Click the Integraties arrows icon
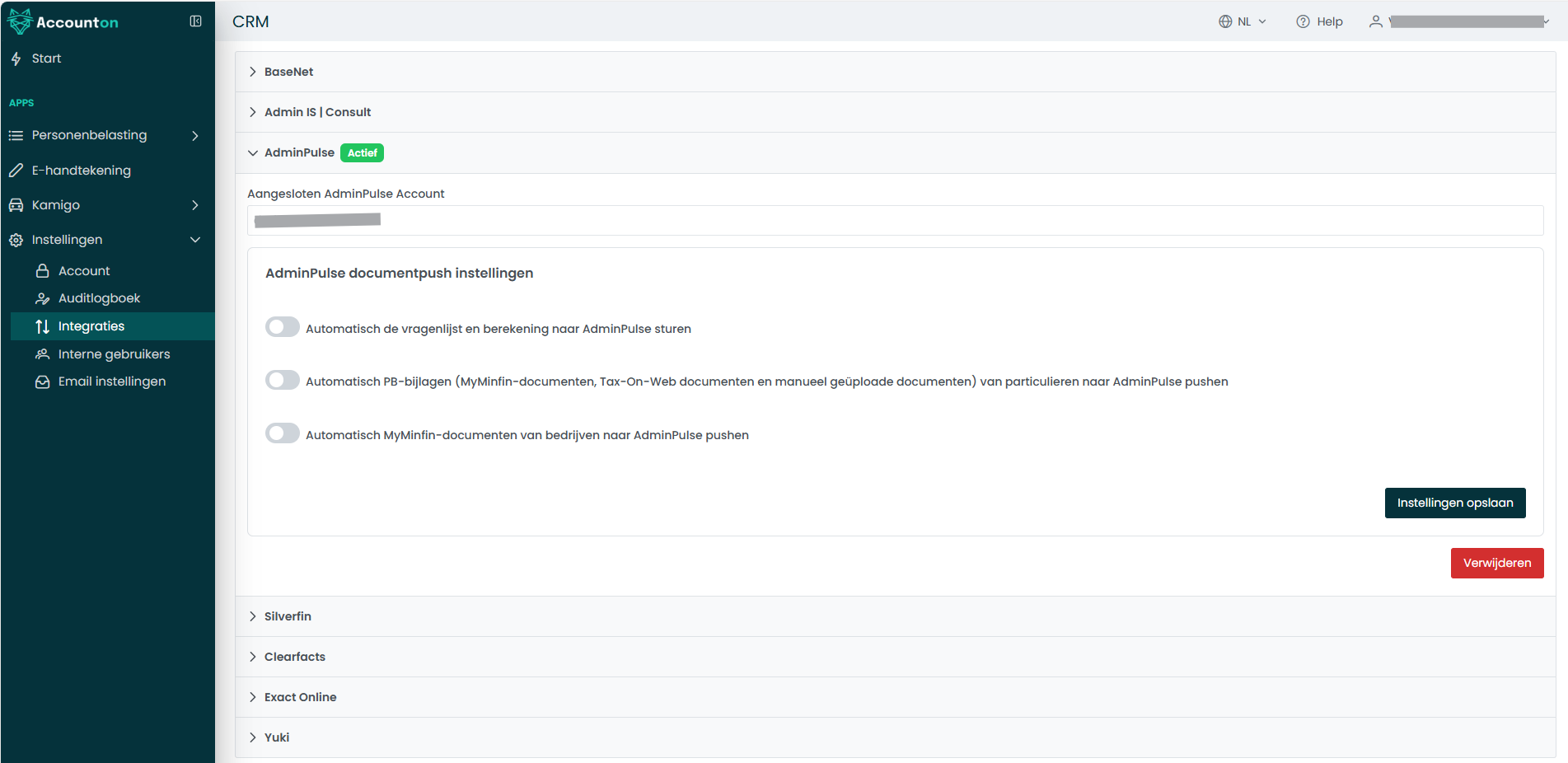 pyautogui.click(x=43, y=326)
